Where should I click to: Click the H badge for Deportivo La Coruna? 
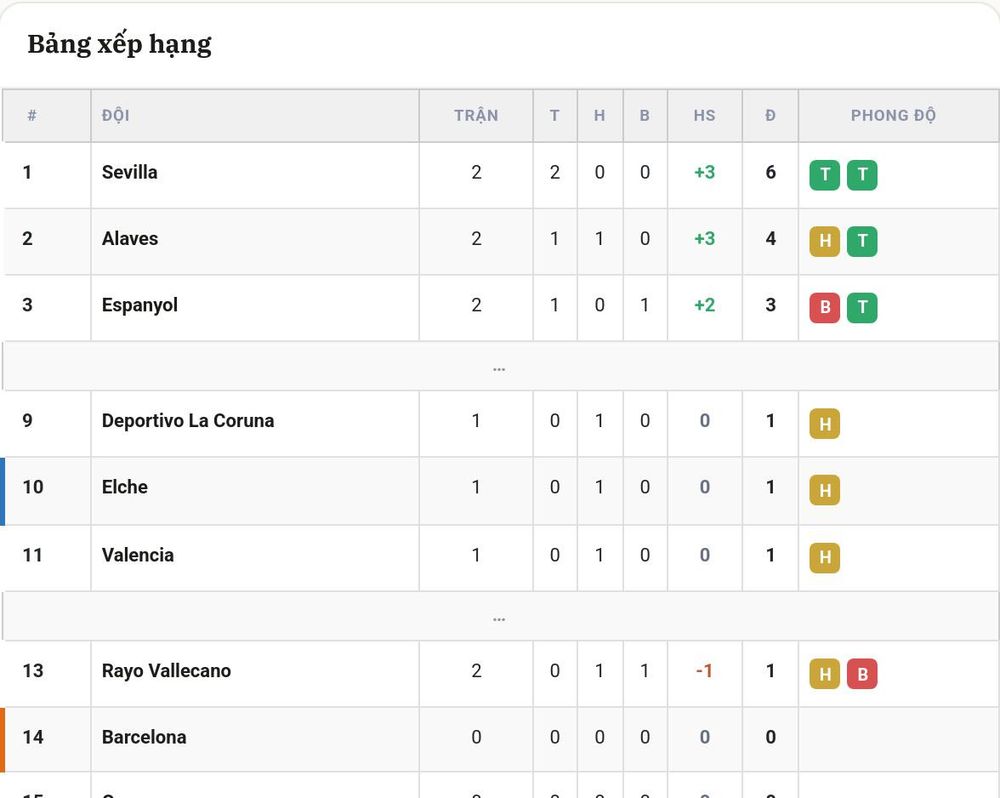pyautogui.click(x=825, y=424)
